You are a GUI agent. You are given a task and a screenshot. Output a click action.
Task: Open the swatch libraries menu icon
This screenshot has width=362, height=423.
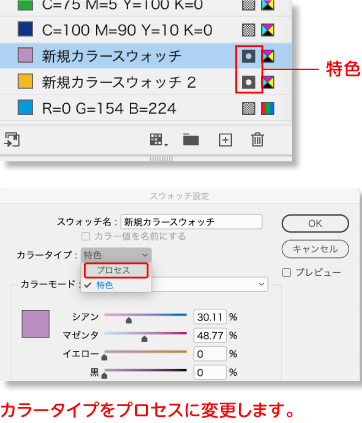(x=12, y=139)
